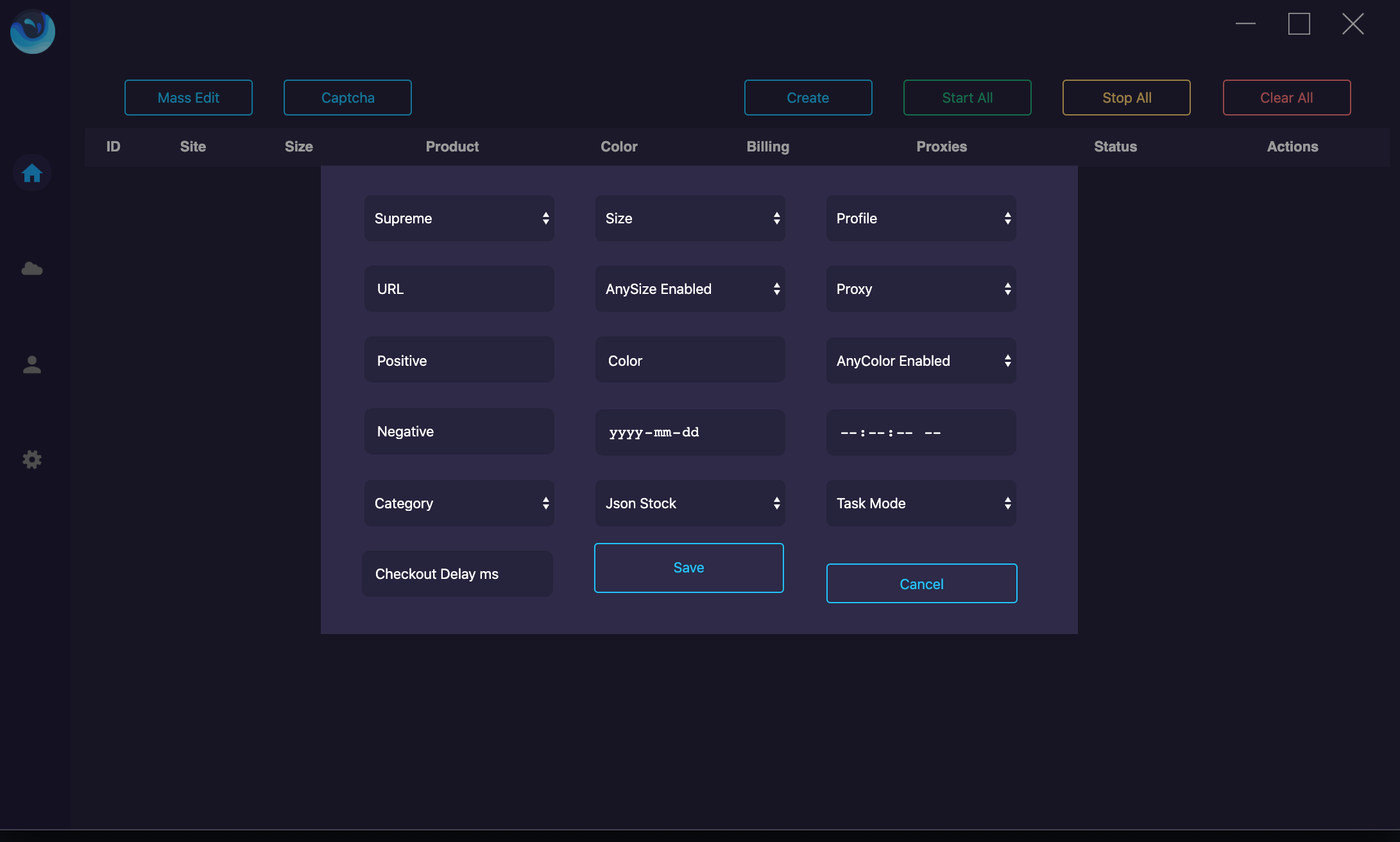Open the Task Mode dropdown

click(x=921, y=503)
